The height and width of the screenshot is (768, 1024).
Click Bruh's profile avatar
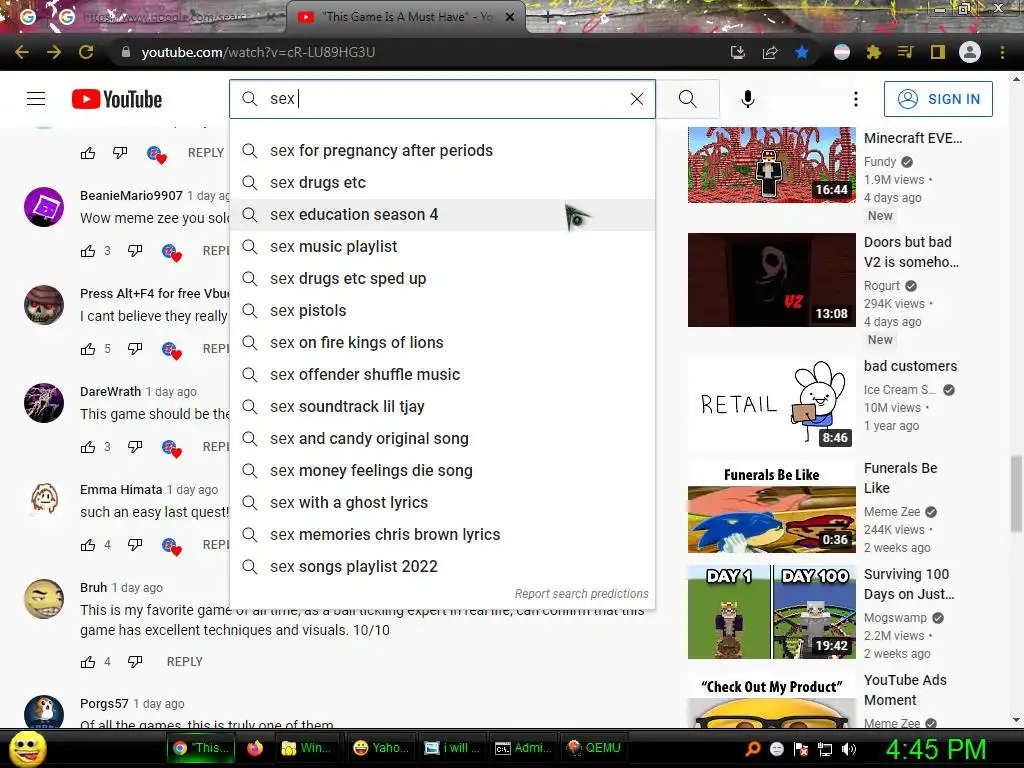click(44, 599)
